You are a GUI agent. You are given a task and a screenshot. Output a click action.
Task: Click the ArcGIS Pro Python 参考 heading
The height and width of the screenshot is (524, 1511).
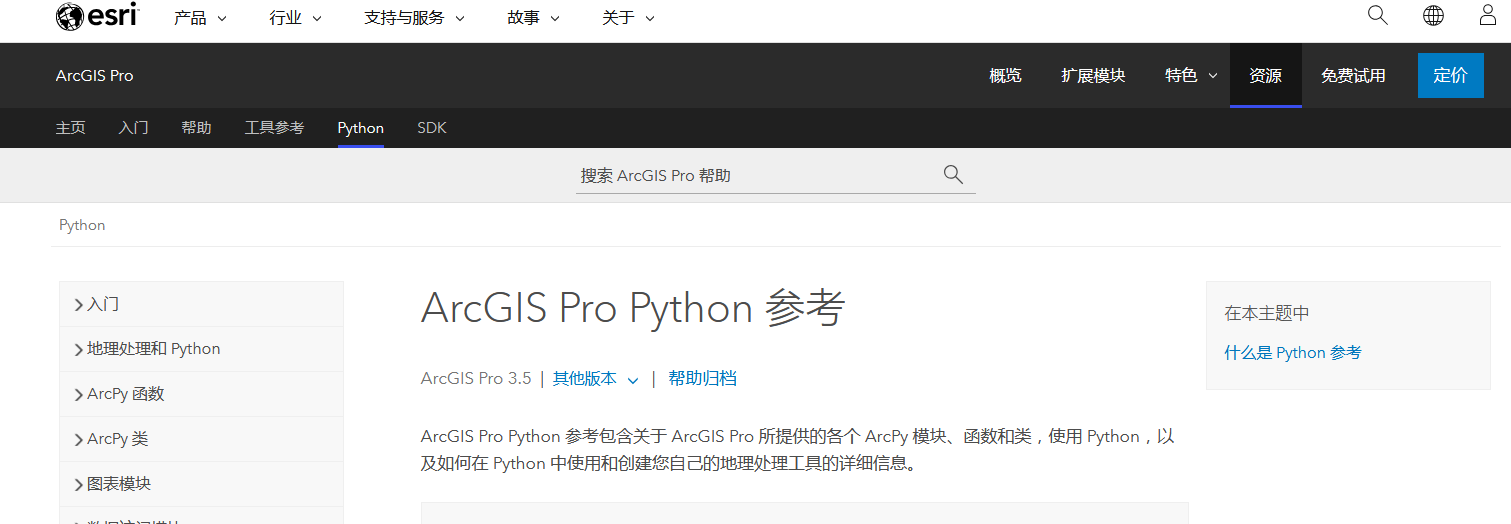point(633,308)
